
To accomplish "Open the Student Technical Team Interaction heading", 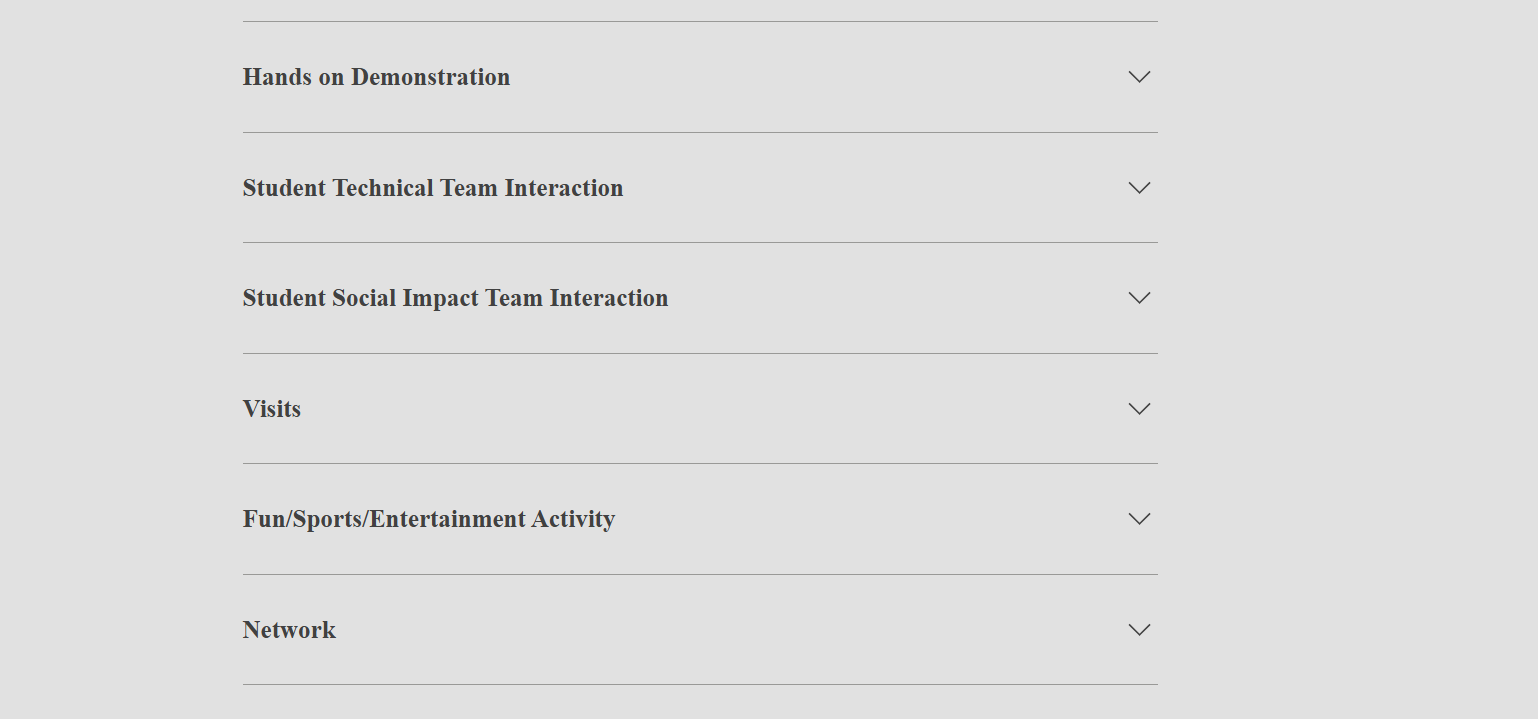I will pos(432,188).
